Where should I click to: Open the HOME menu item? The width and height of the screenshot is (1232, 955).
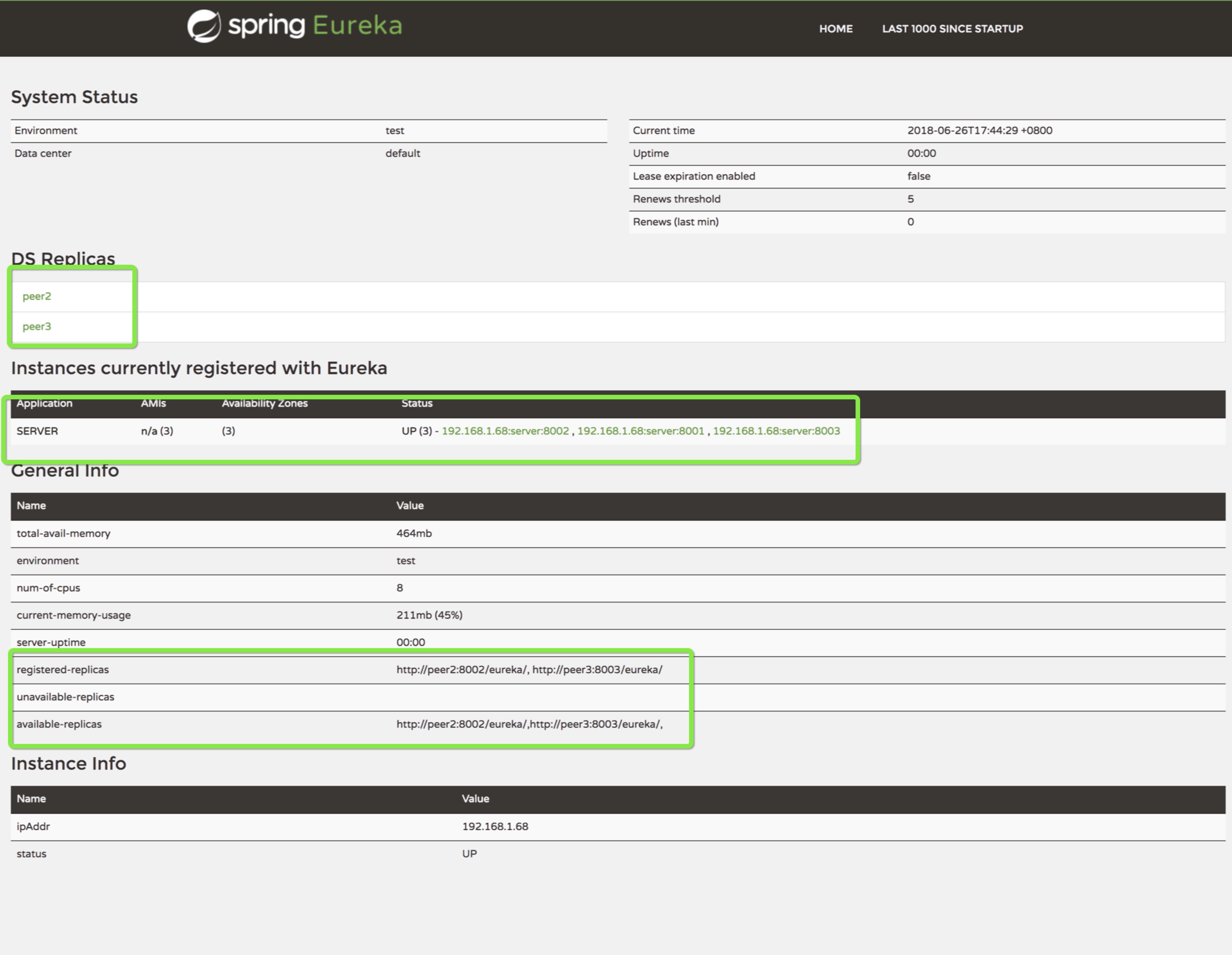point(835,29)
